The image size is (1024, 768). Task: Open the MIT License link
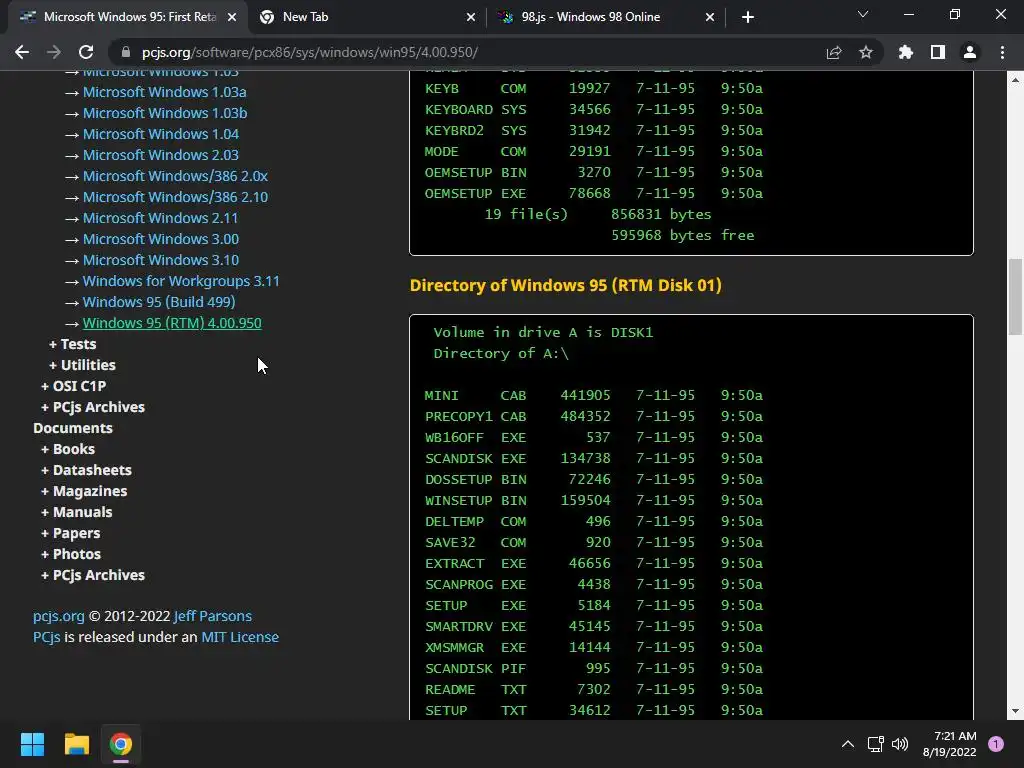tap(240, 637)
